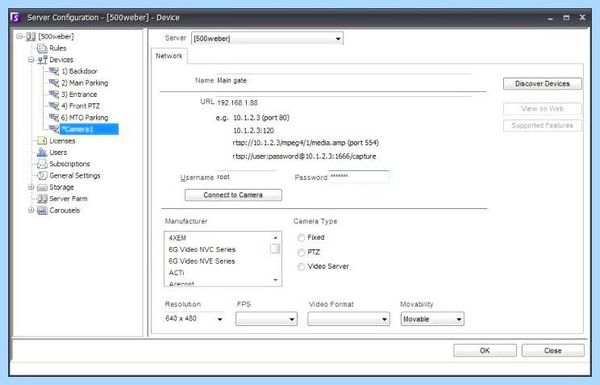Select 3) Entrance device
The width and height of the screenshot is (600, 385).
tap(79, 94)
